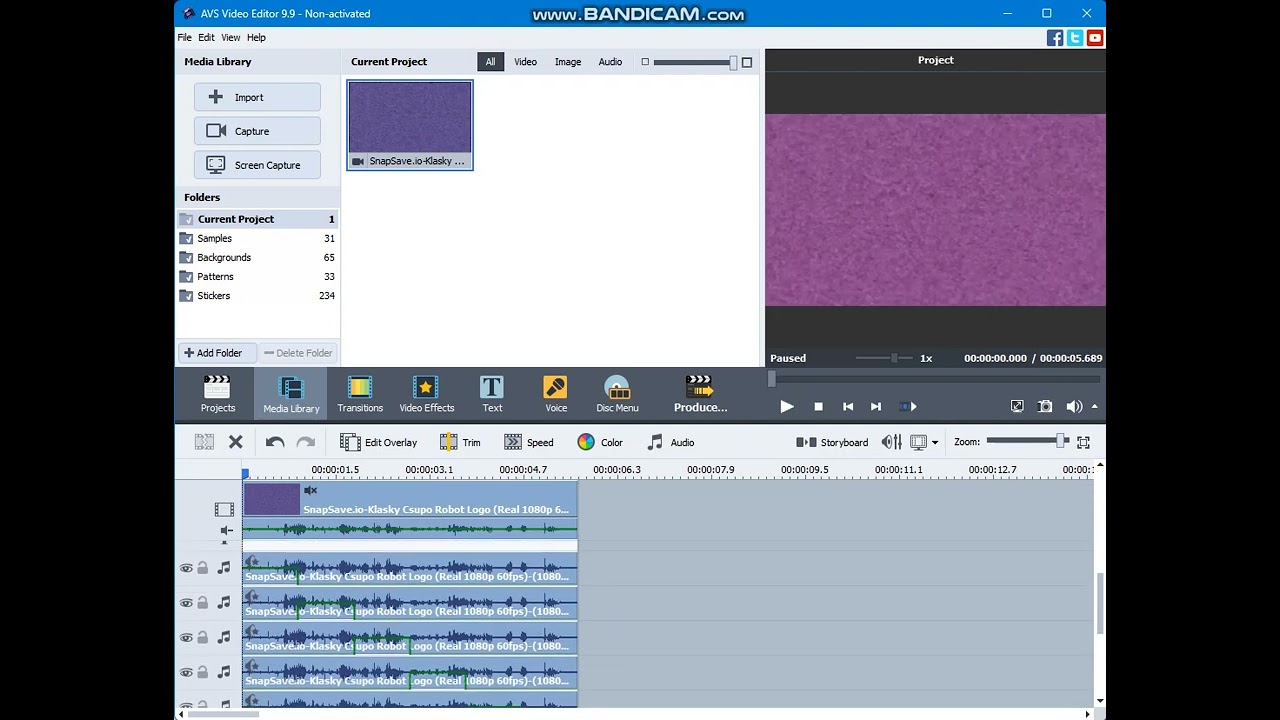Click the Import button

pos(257,97)
